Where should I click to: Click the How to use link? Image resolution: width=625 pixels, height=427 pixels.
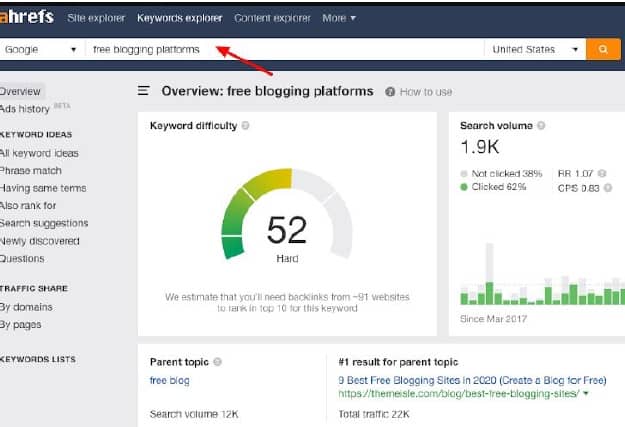pos(426,92)
